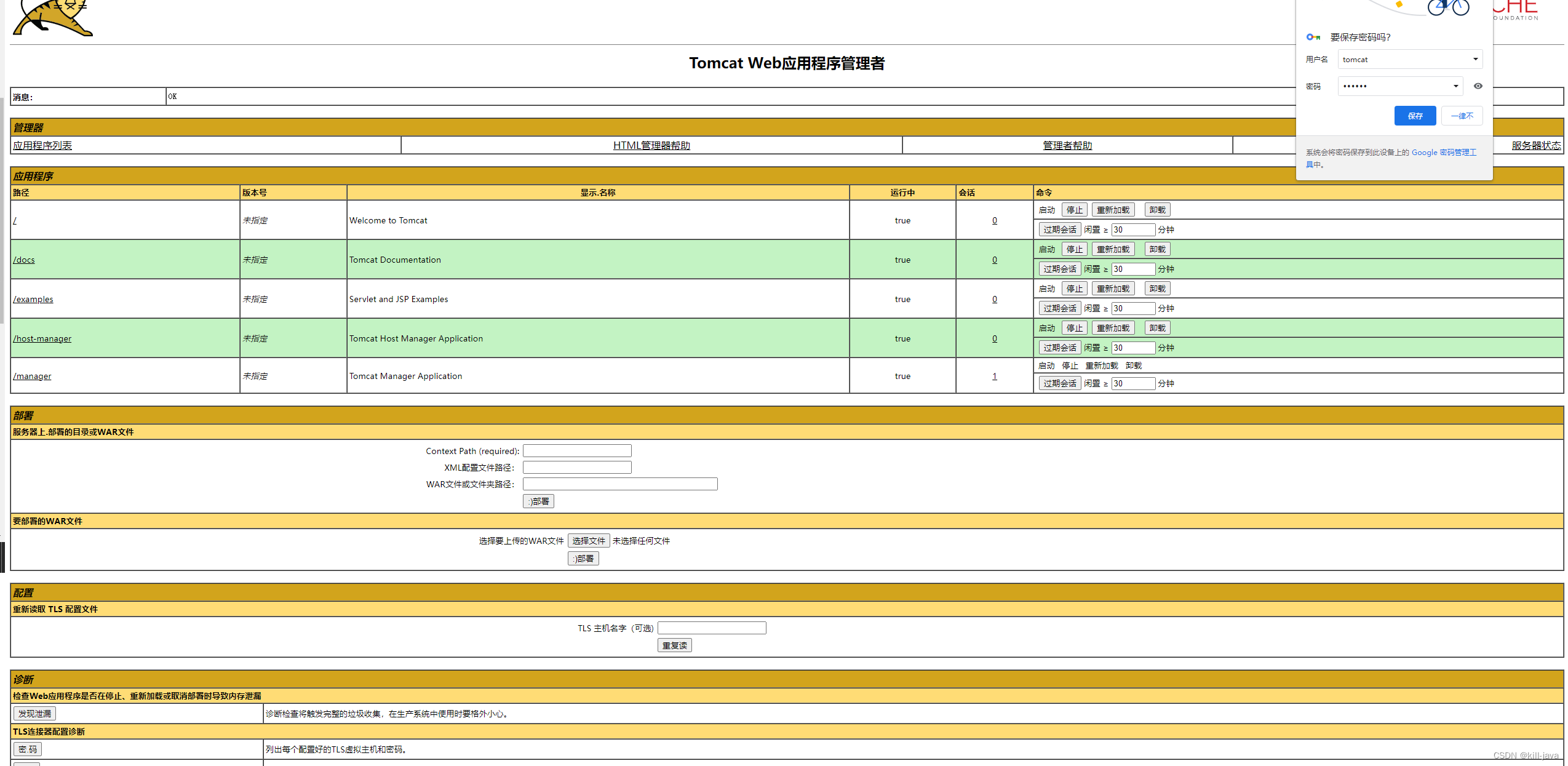This screenshot has height=766, width=1568.
Task: Click idle minutes field in /manager row
Action: click(x=1133, y=383)
